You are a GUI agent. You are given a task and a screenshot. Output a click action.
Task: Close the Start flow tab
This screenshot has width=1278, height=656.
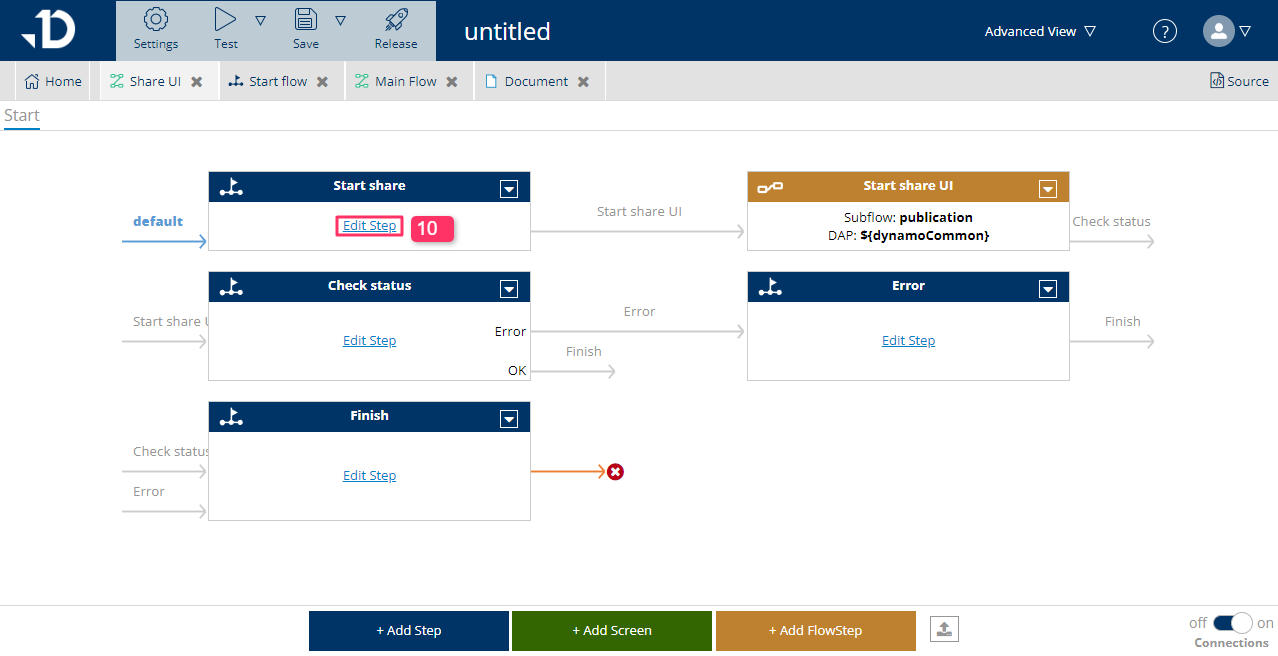click(x=322, y=82)
